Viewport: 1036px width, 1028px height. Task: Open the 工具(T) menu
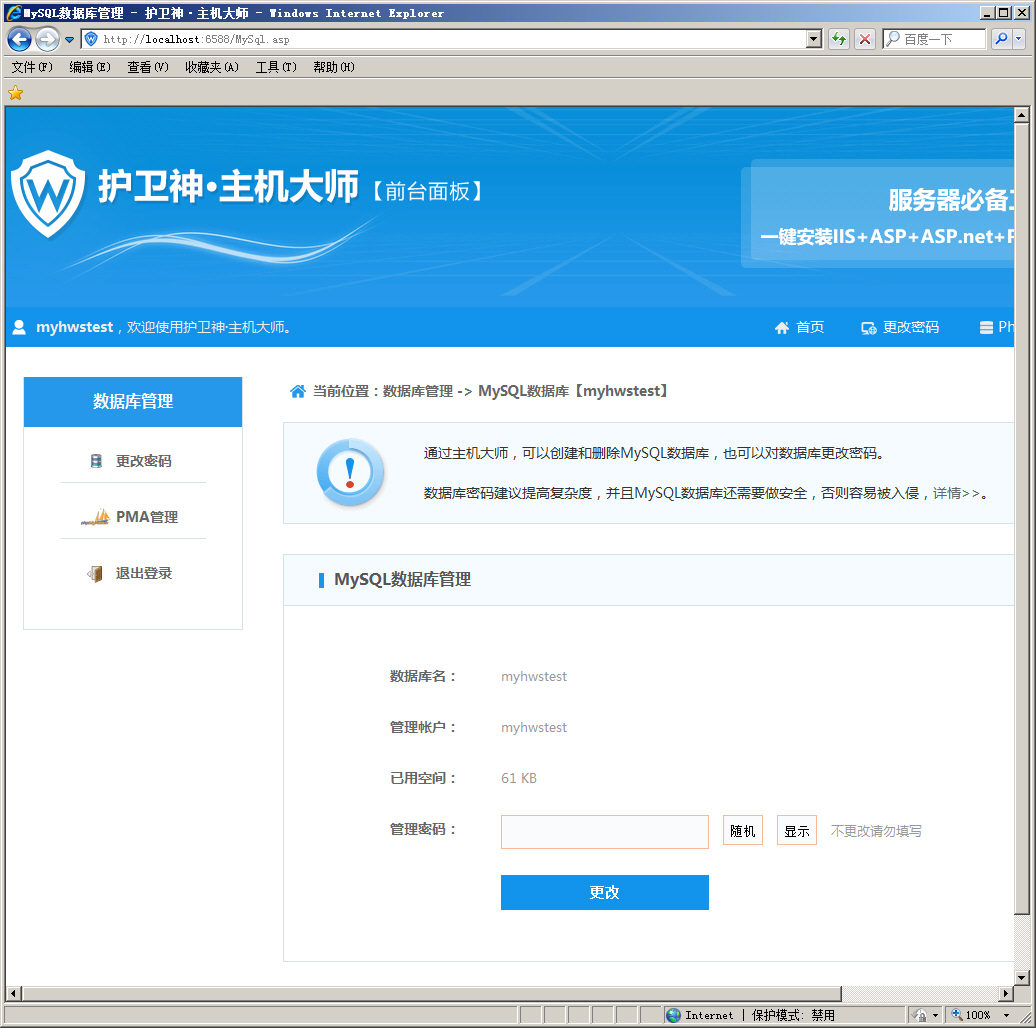tap(276, 67)
